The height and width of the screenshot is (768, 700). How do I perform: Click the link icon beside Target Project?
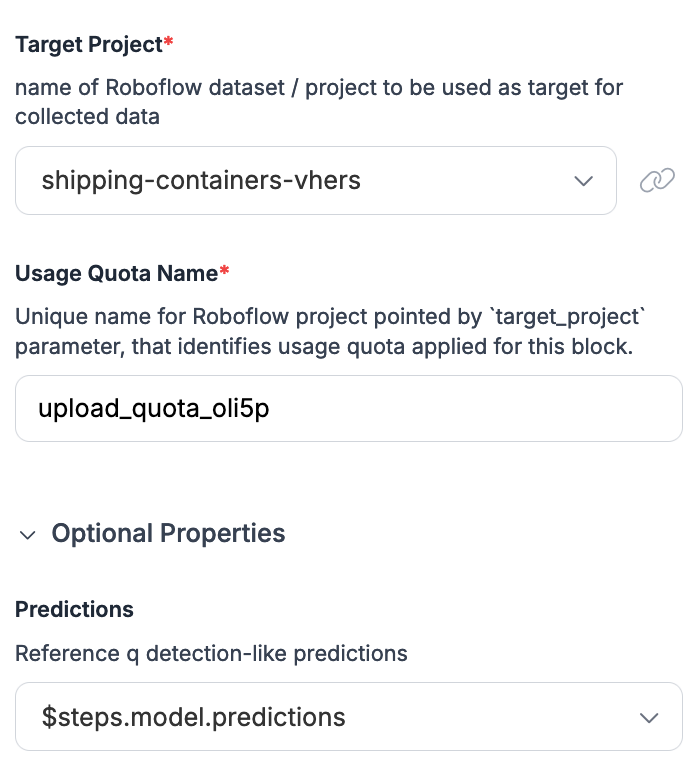pos(657,181)
